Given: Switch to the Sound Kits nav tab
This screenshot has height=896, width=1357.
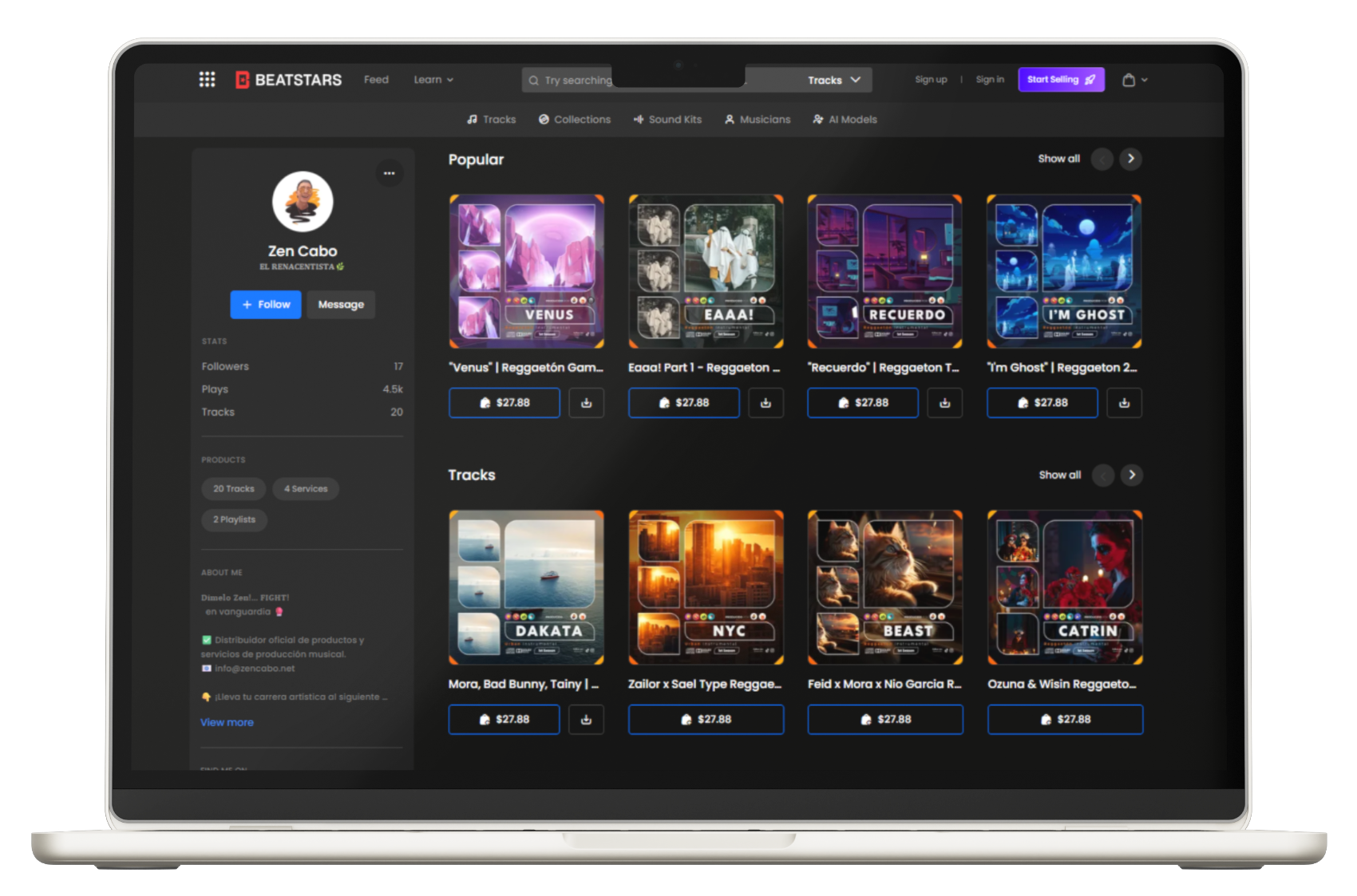Looking at the screenshot, I should [667, 120].
